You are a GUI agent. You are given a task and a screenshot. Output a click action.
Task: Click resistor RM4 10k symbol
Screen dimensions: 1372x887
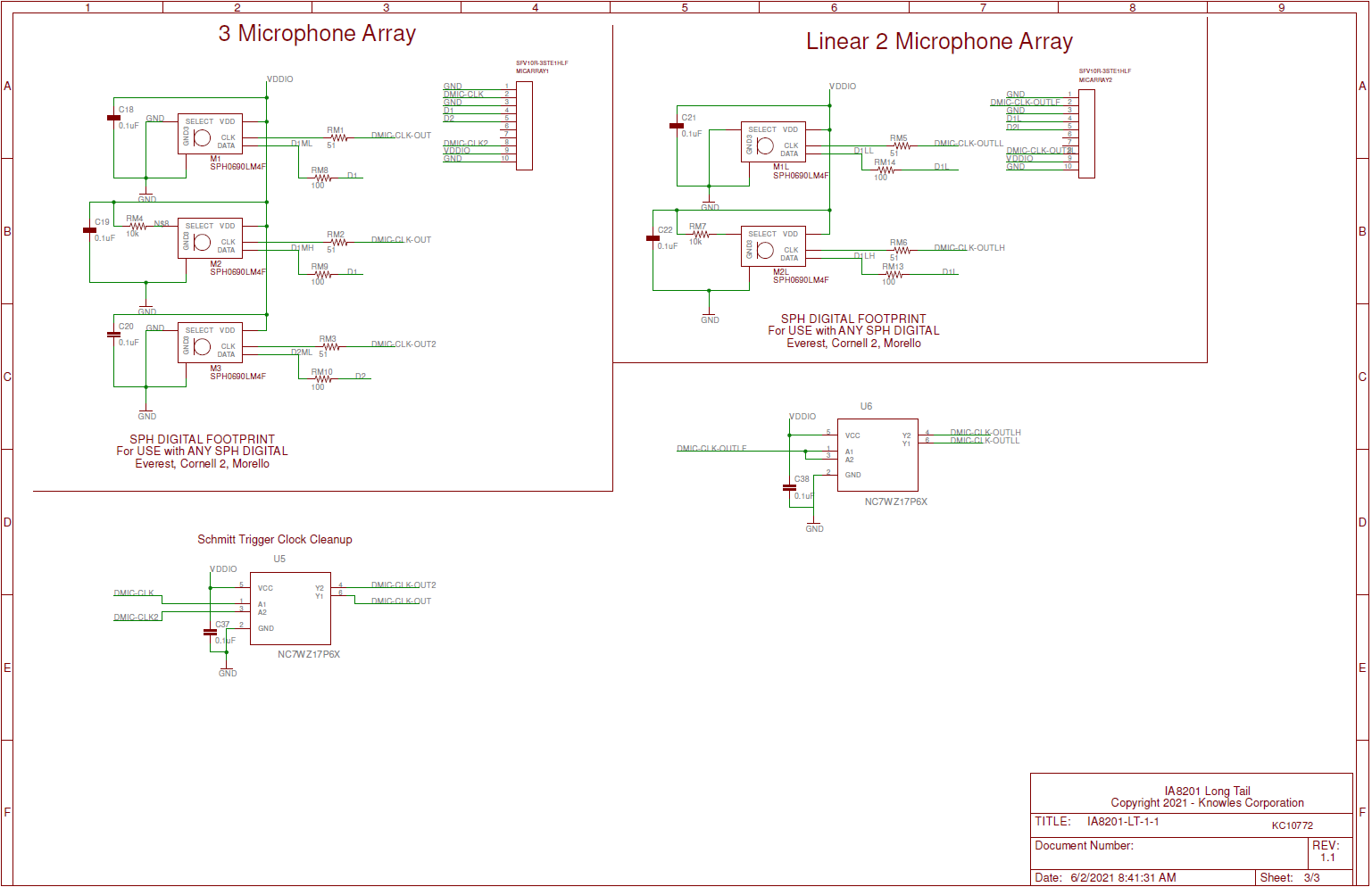point(137,227)
